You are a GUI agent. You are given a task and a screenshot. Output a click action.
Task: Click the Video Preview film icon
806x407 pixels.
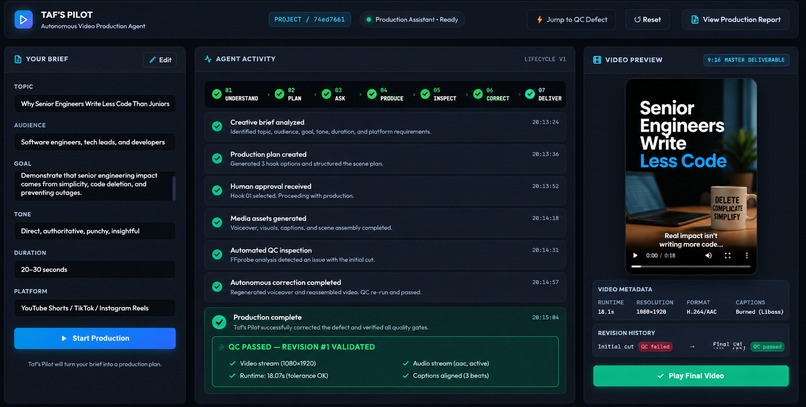point(597,60)
